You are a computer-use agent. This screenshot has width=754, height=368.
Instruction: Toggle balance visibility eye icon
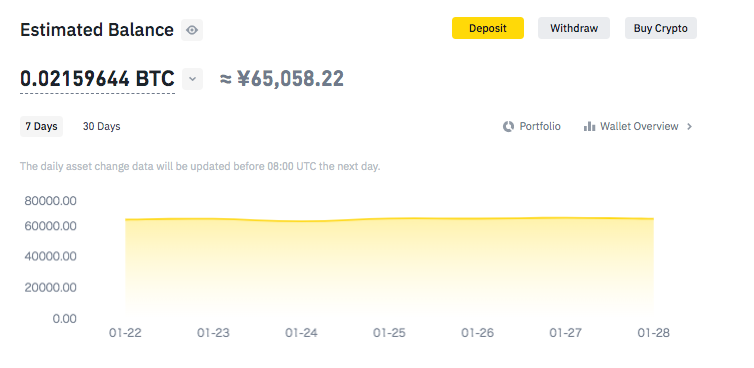point(192,30)
